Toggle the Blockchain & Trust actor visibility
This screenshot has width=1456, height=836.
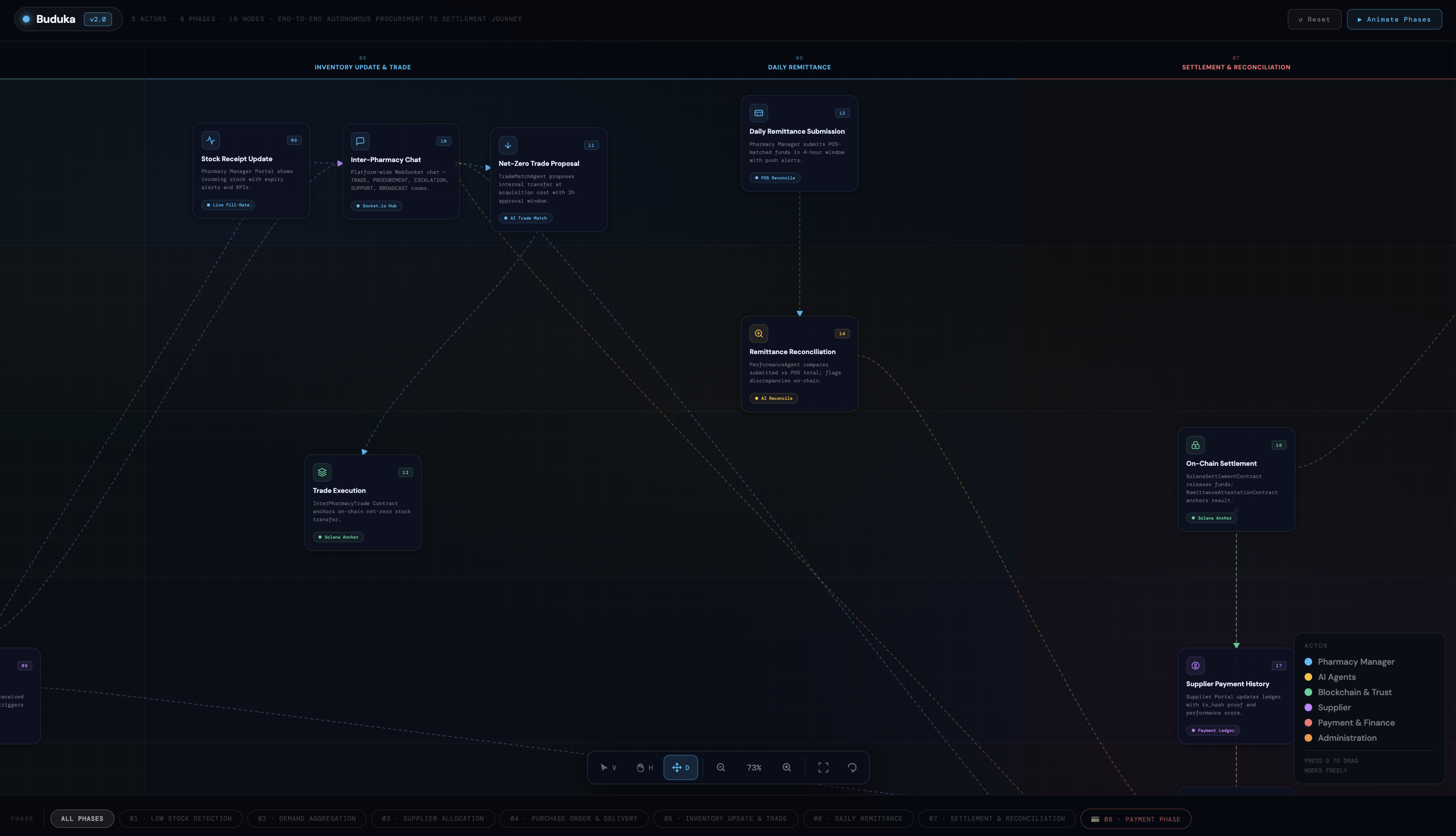[x=1354, y=692]
